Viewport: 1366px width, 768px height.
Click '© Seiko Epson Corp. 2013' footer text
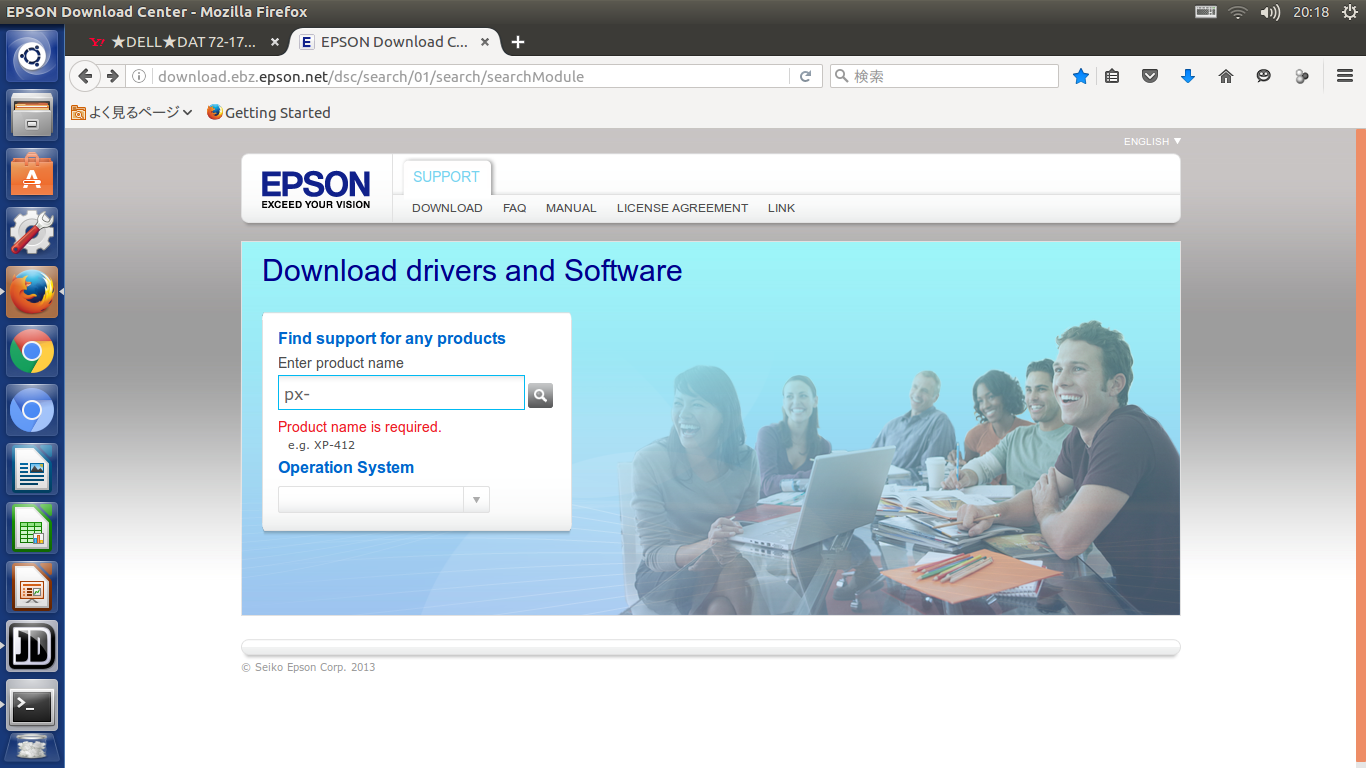click(x=308, y=667)
